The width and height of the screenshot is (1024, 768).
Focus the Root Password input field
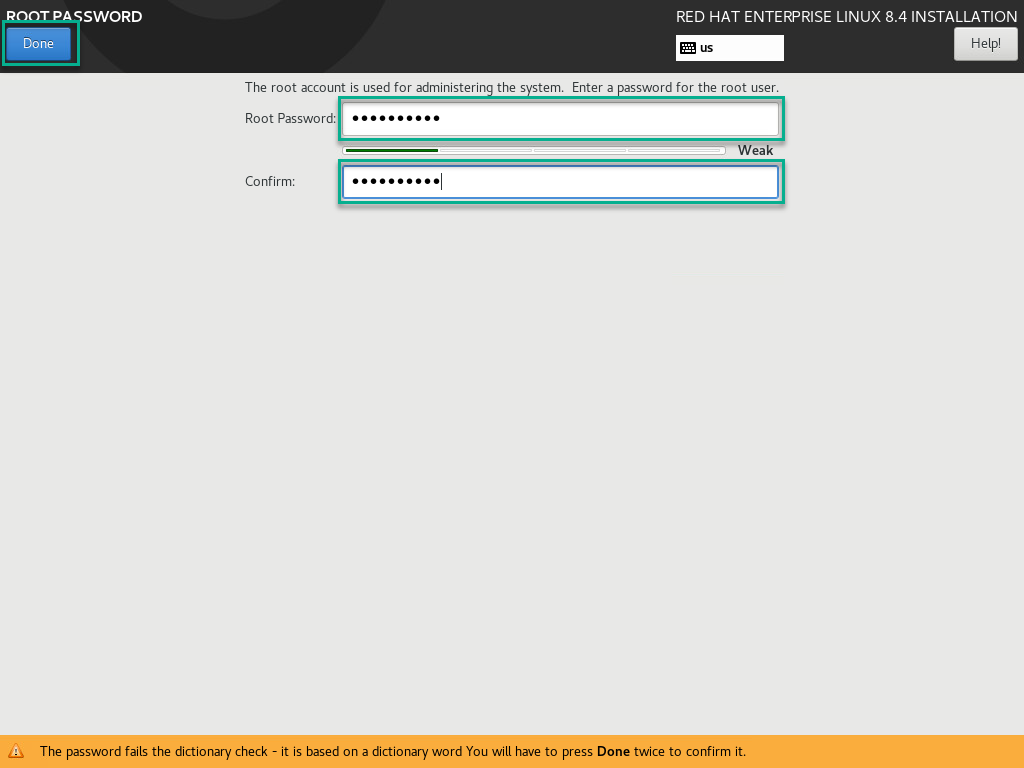point(560,119)
